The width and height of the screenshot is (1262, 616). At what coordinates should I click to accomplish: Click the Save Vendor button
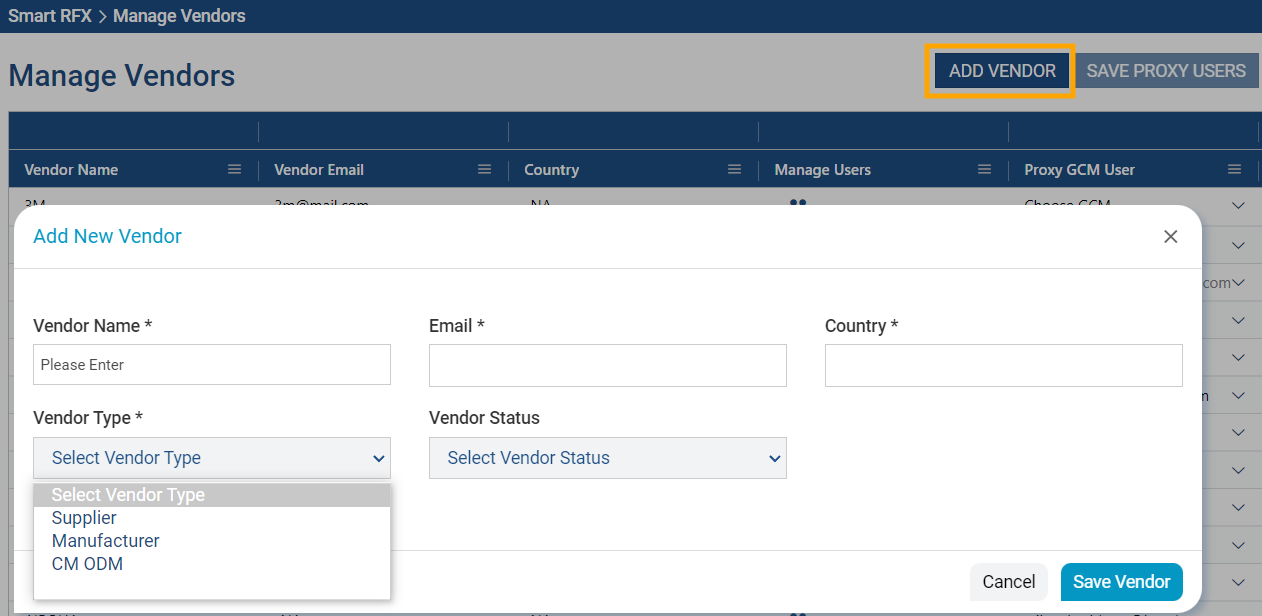point(1121,582)
